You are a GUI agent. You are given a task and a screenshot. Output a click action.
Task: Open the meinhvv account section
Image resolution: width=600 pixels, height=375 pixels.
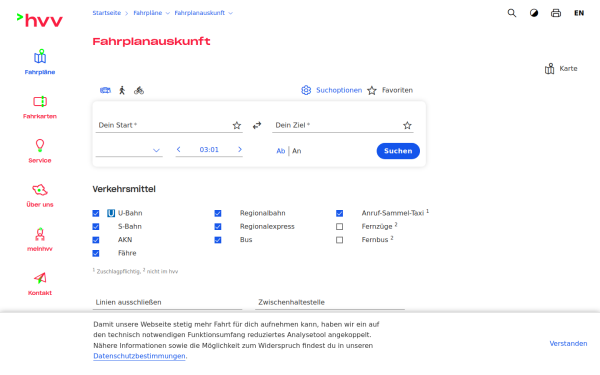pos(40,240)
